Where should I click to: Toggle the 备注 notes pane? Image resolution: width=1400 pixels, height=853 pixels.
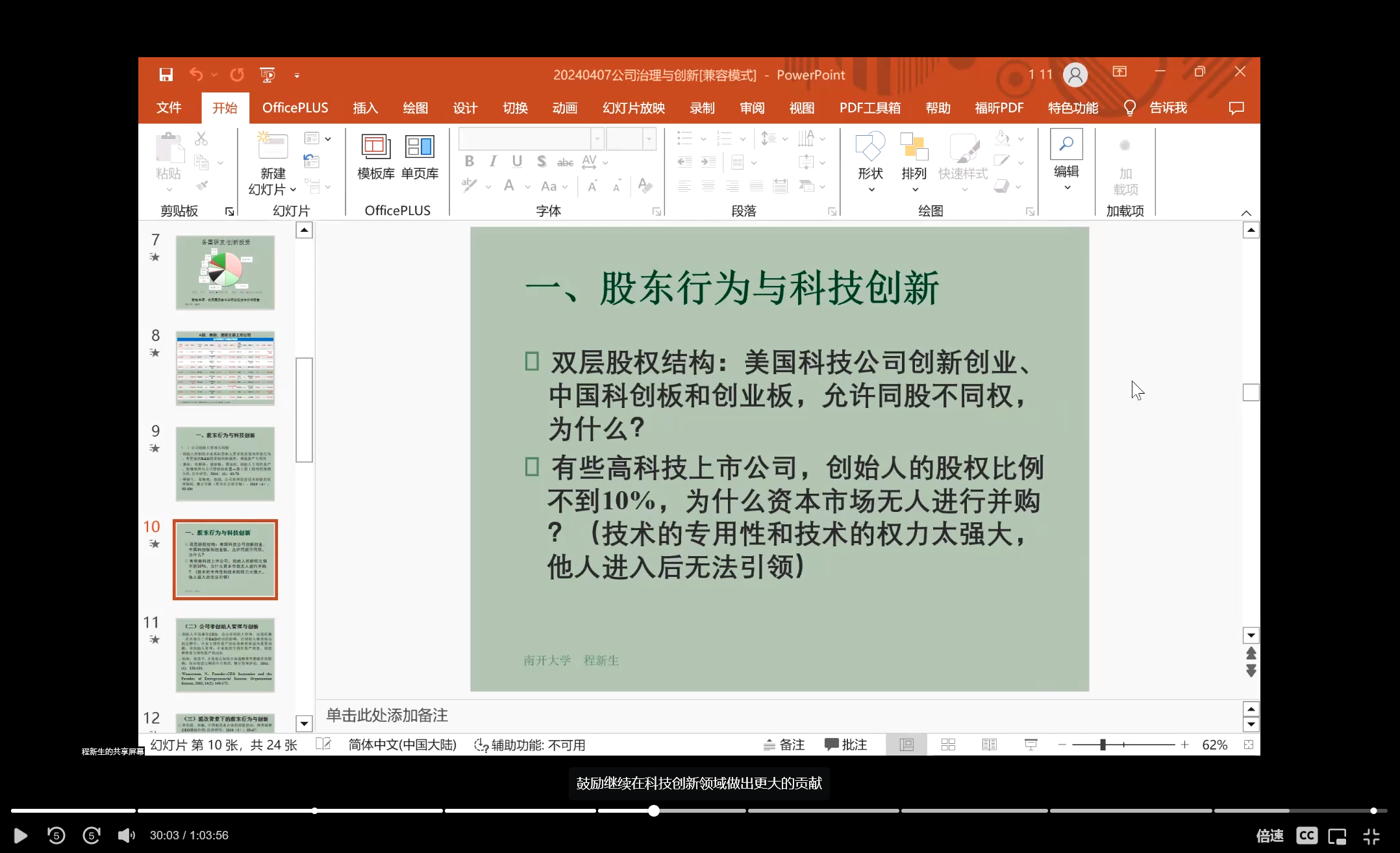[784, 745]
